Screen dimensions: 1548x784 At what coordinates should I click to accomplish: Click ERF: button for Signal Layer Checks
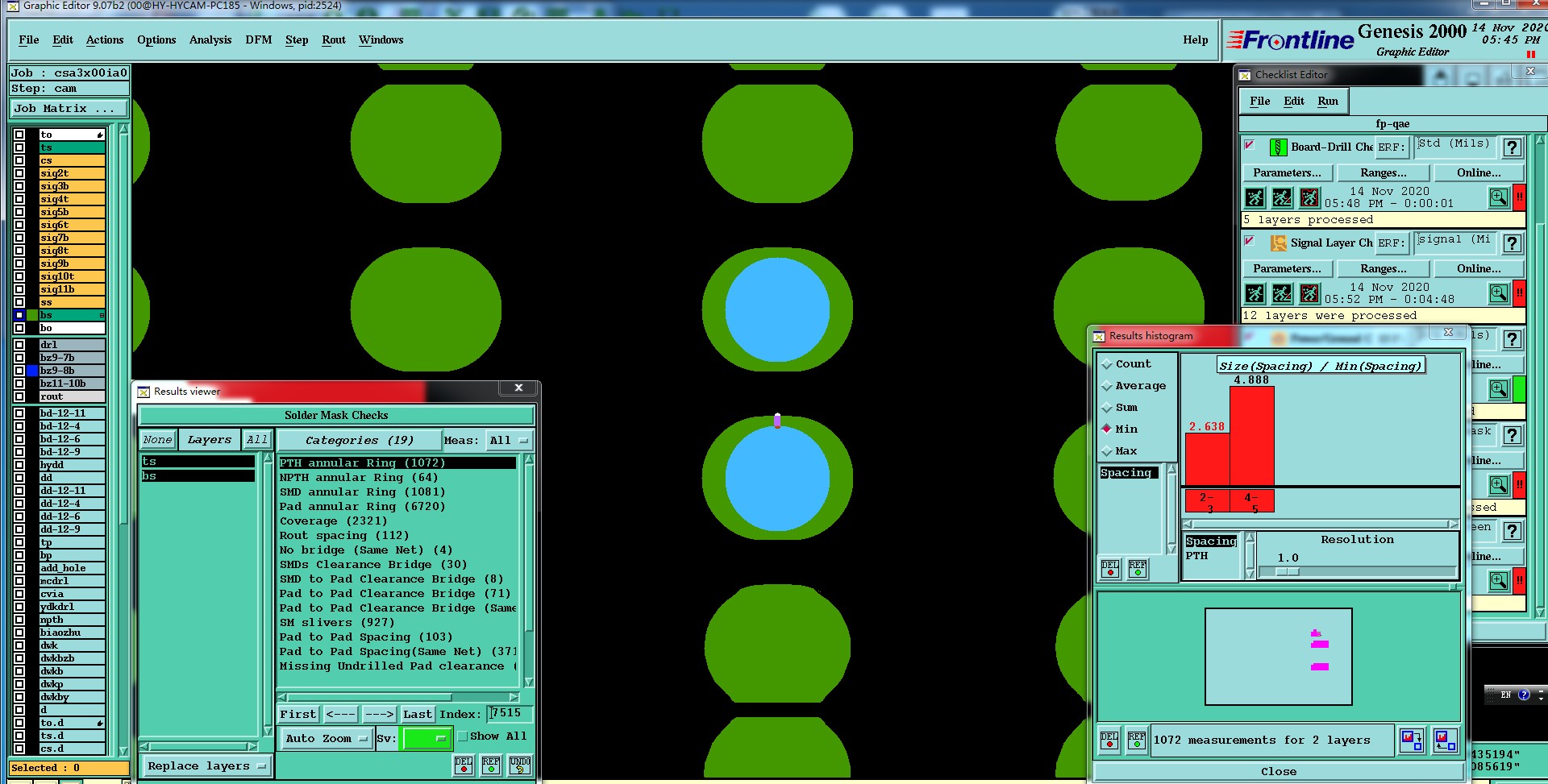1391,243
